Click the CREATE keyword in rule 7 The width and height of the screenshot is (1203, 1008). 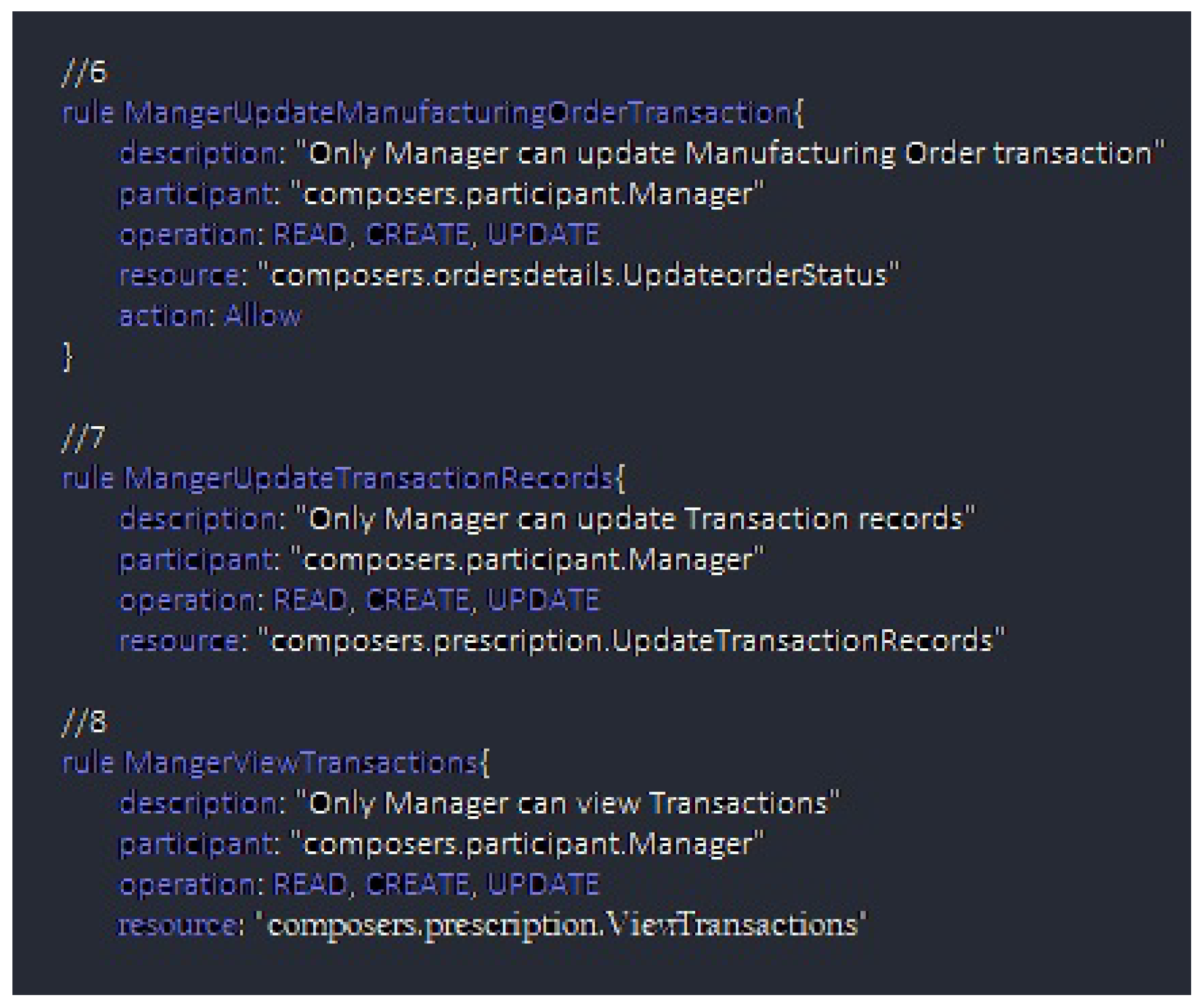pyautogui.click(x=417, y=600)
